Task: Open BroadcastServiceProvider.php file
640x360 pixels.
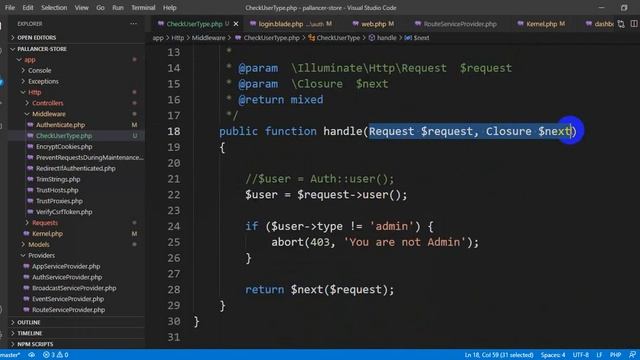Action: [76, 288]
